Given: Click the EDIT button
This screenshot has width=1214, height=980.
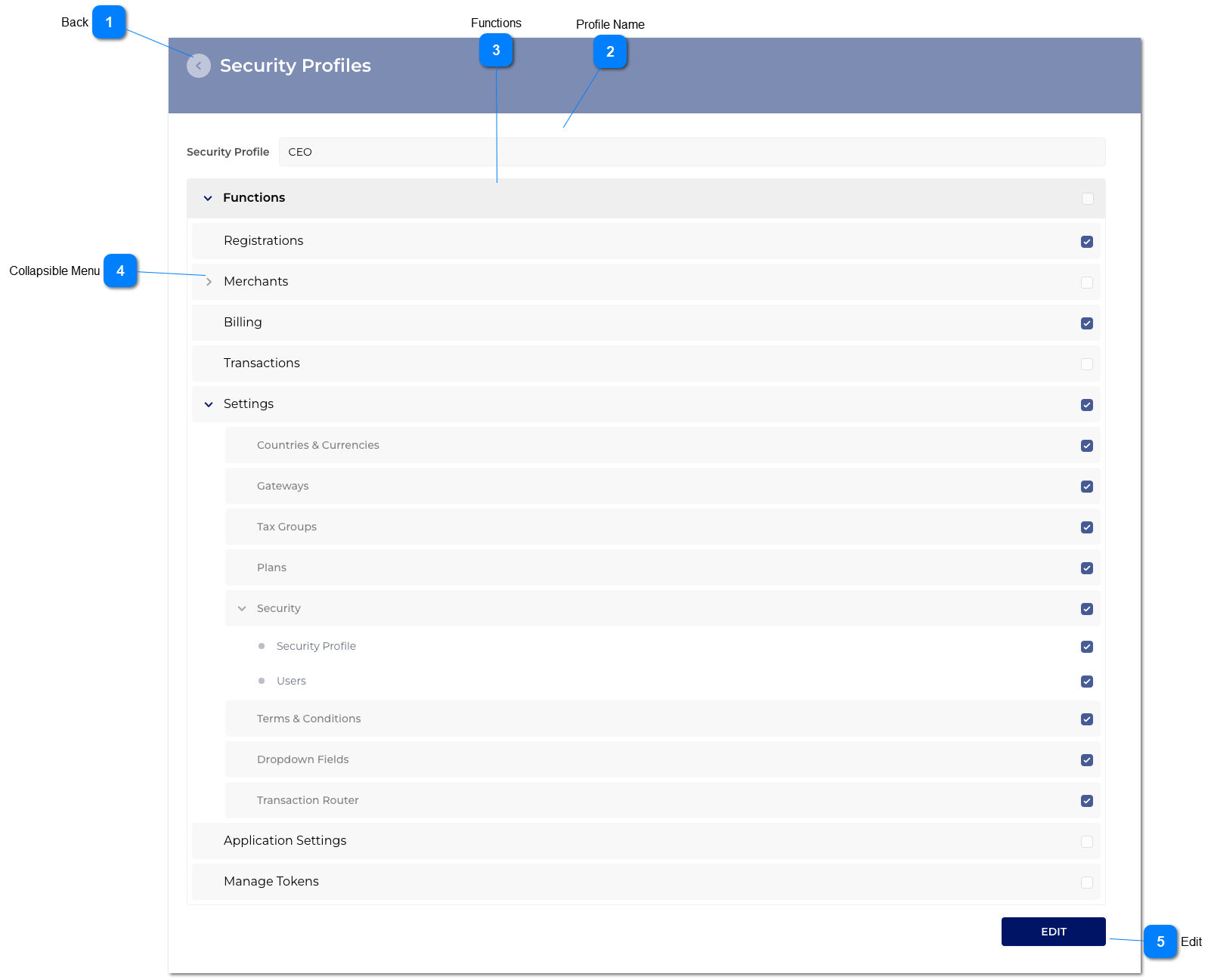Looking at the screenshot, I should [x=1053, y=932].
